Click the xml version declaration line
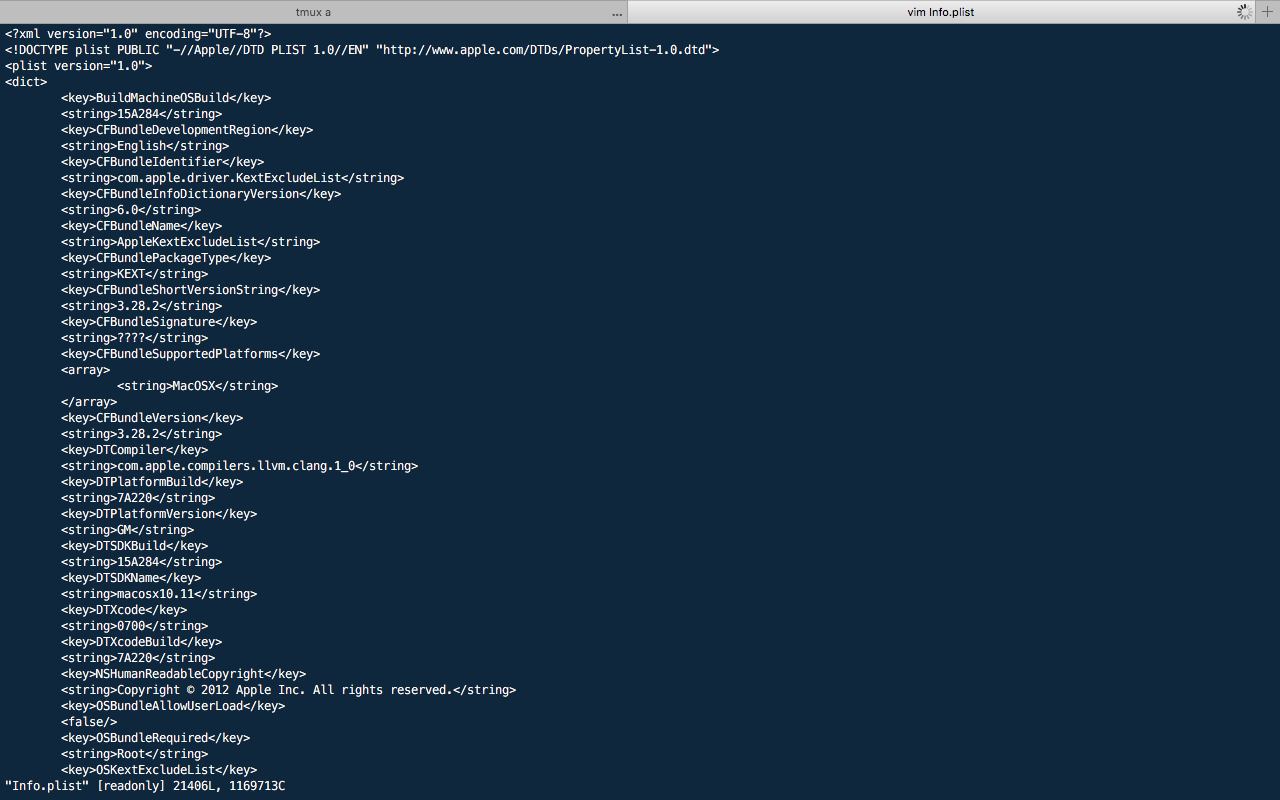The height and width of the screenshot is (800, 1280). coord(138,34)
